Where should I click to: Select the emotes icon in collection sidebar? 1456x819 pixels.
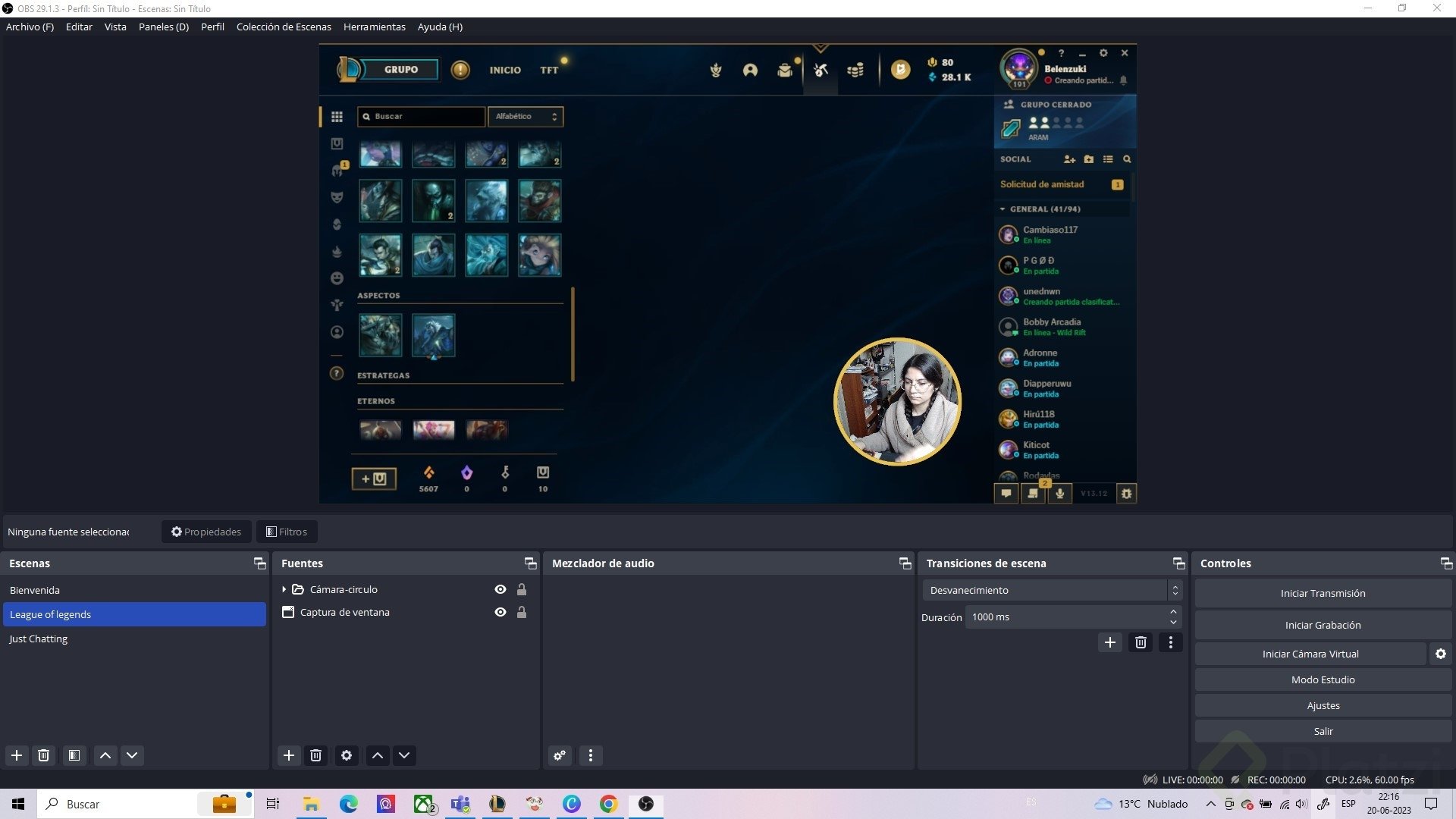click(337, 278)
